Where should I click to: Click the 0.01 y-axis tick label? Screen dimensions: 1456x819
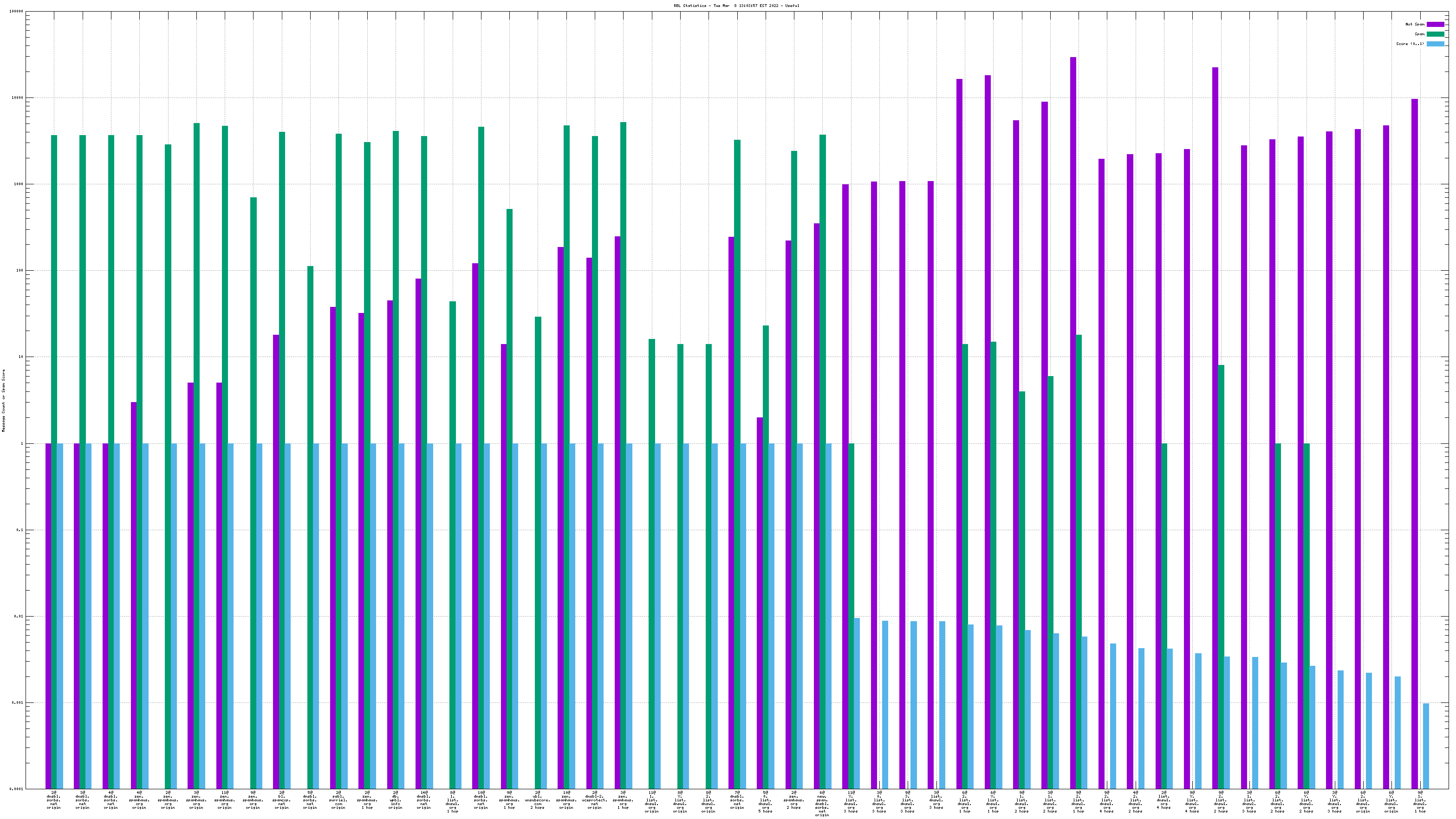tap(19, 617)
